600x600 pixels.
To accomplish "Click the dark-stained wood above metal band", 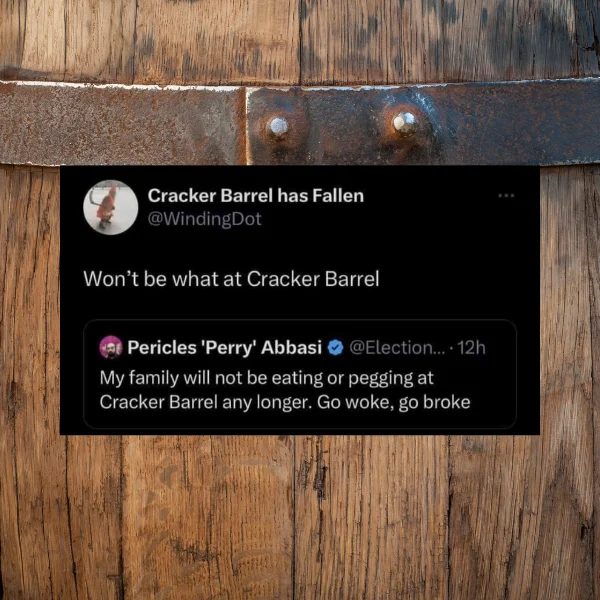I will pyautogui.click(x=300, y=38).
